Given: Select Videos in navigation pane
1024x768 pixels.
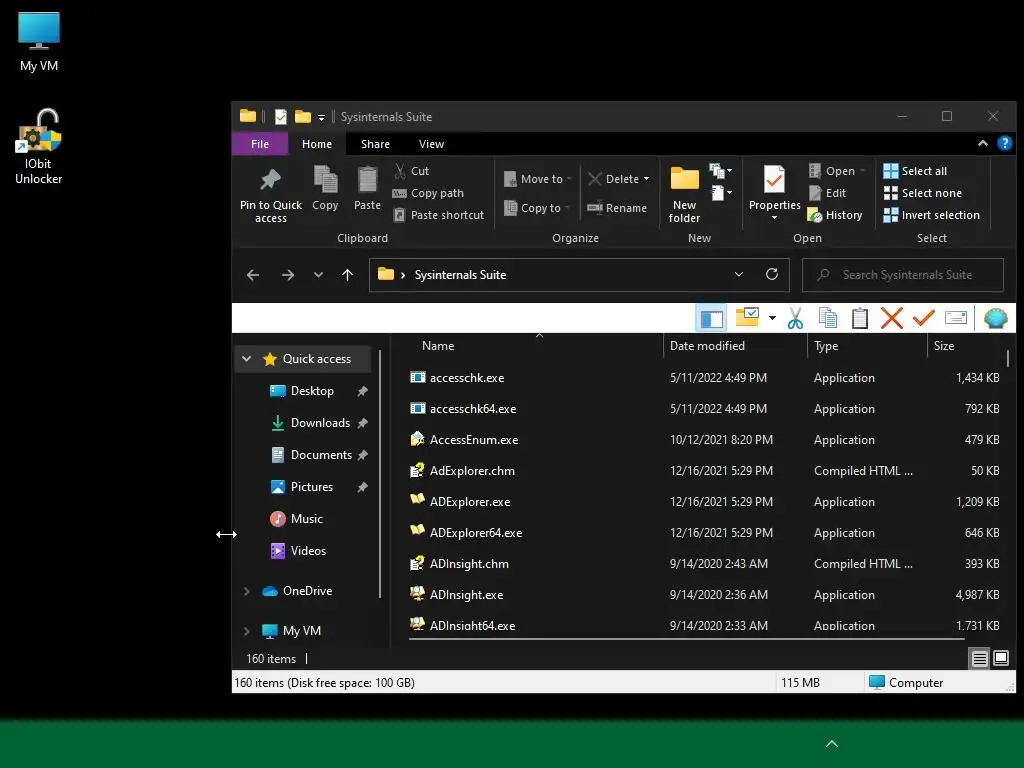Looking at the screenshot, I should 299,551.
